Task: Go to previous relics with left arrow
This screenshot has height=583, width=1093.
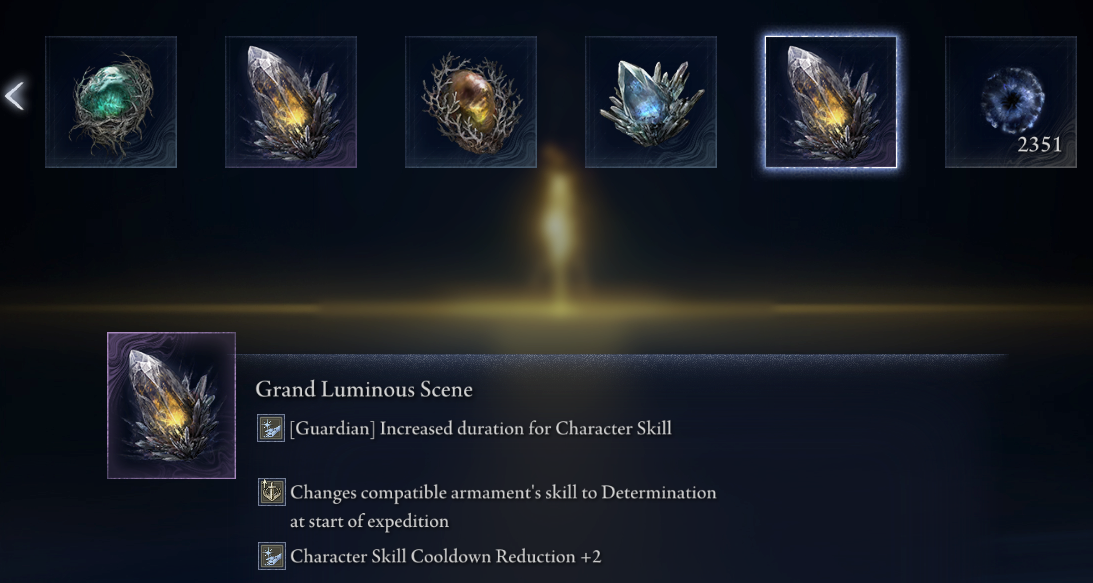Action: (x=15, y=96)
